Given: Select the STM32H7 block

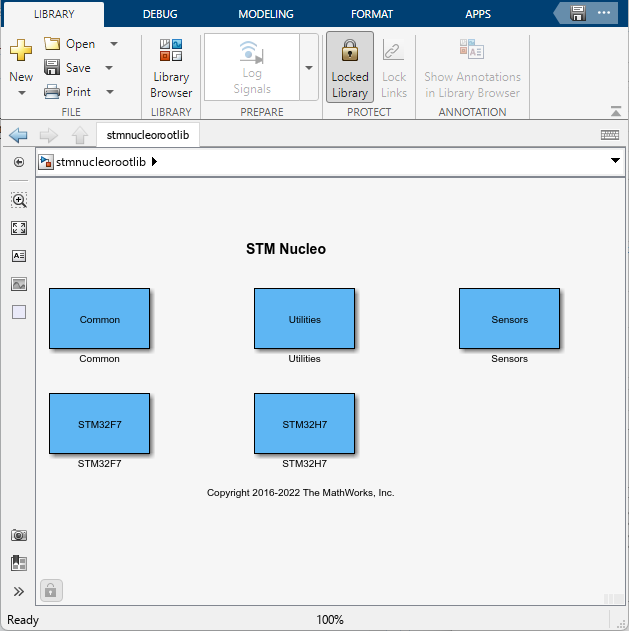Looking at the screenshot, I should (x=304, y=424).
